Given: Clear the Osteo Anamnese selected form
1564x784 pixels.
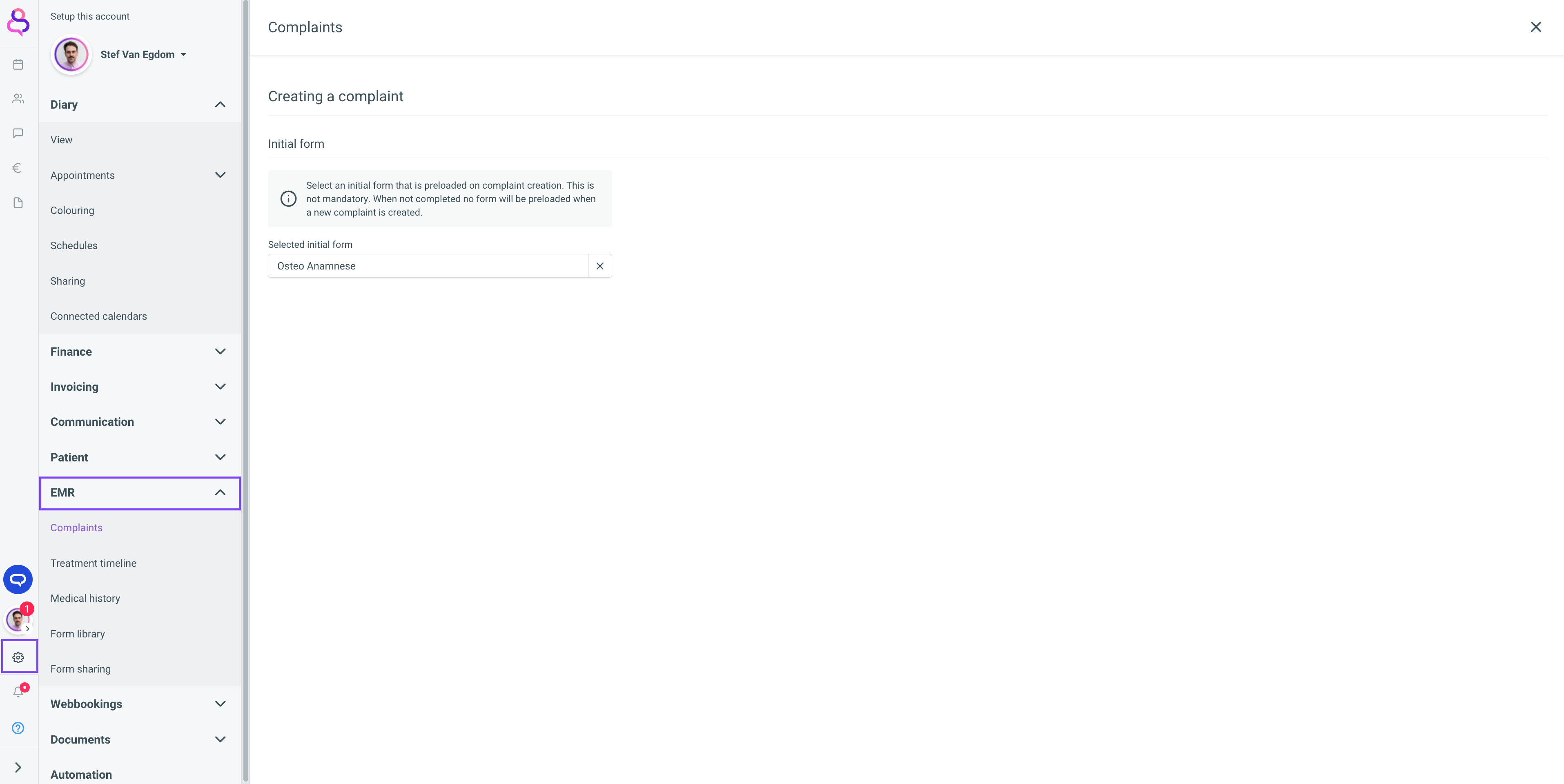Looking at the screenshot, I should [600, 266].
